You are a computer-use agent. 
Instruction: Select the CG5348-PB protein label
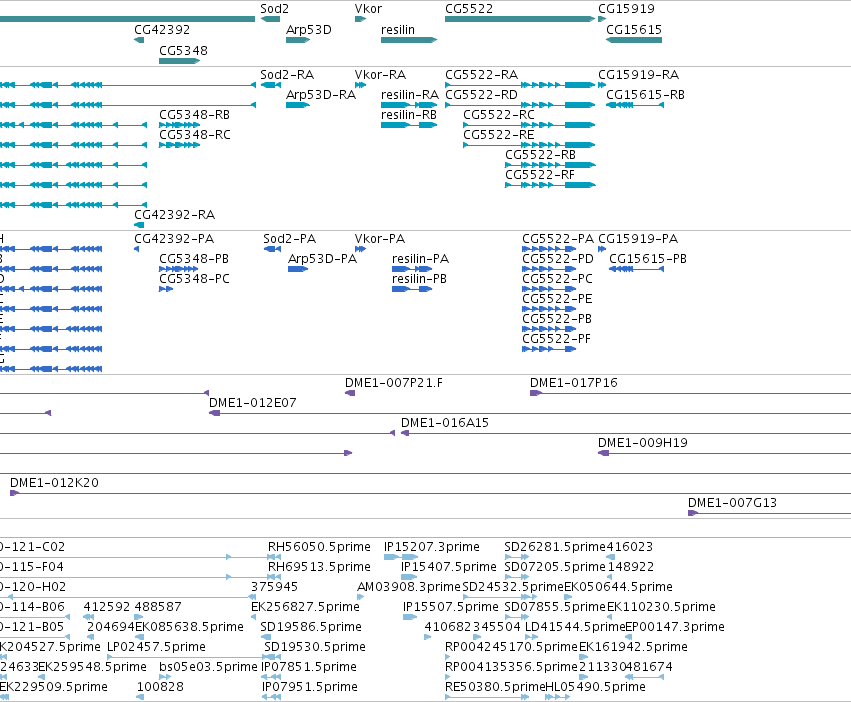194,258
